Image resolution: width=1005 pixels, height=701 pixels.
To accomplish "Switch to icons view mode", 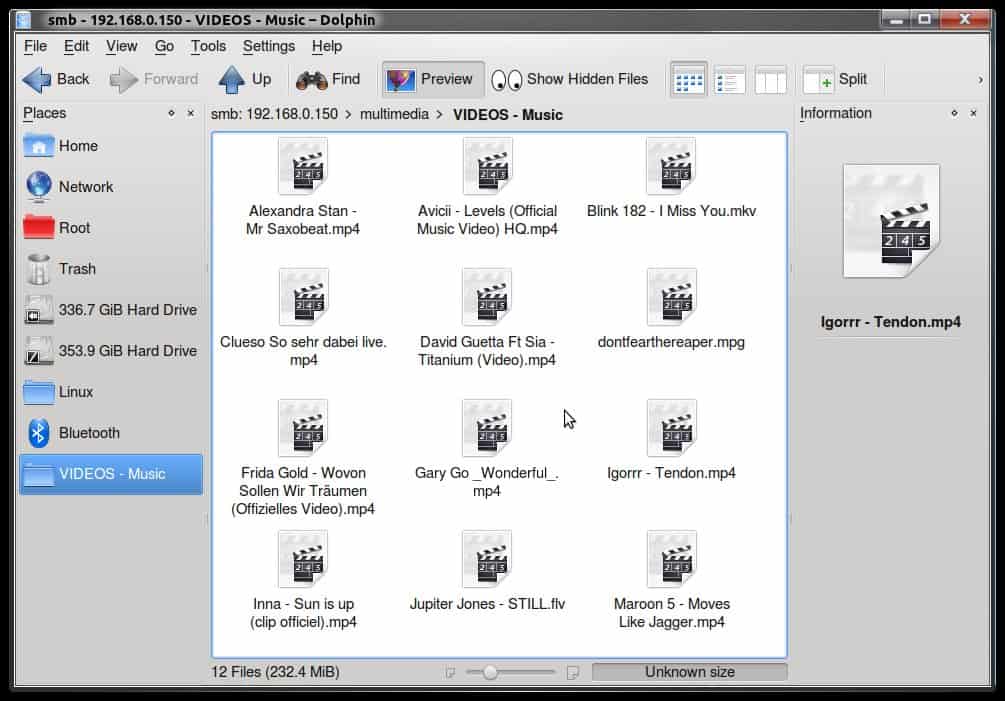I will click(689, 80).
